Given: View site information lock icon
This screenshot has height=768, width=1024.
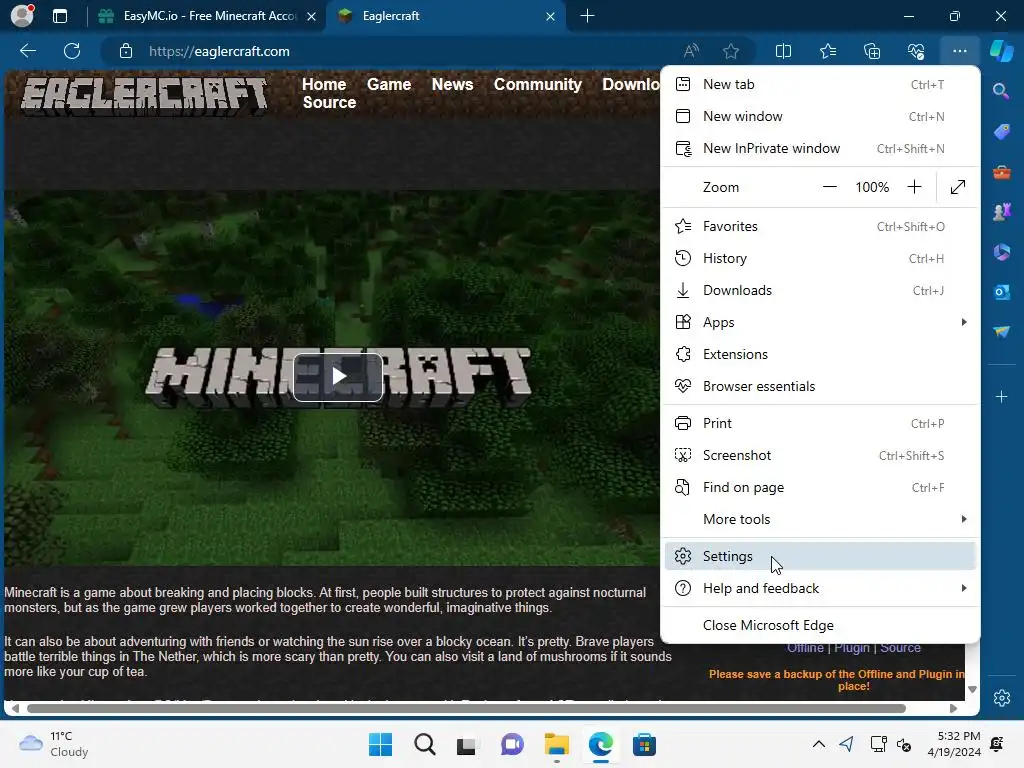Looking at the screenshot, I should (126, 51).
